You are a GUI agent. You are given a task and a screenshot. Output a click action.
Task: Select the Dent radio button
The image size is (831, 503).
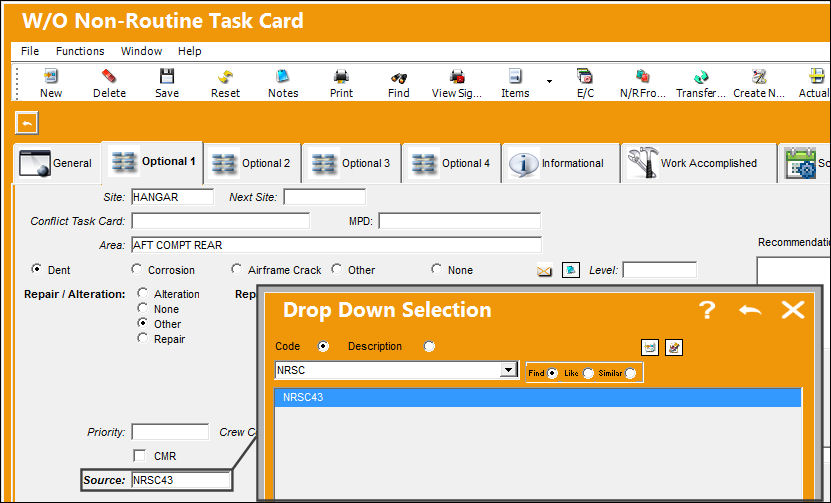(x=36, y=269)
